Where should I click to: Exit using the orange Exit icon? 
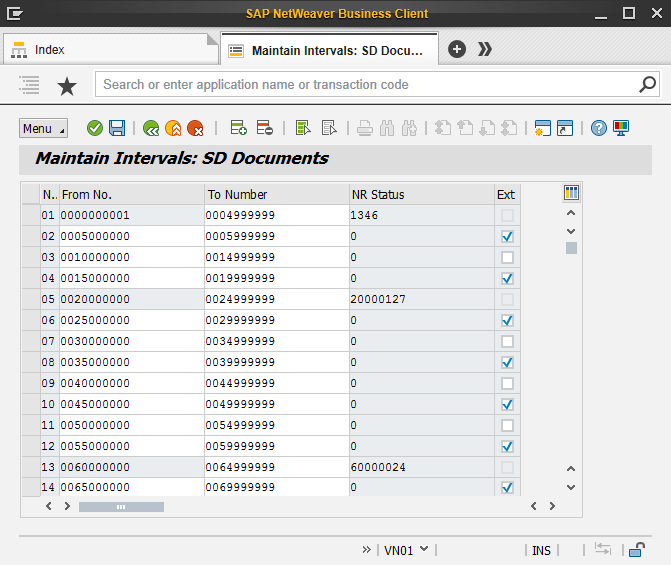click(x=173, y=128)
